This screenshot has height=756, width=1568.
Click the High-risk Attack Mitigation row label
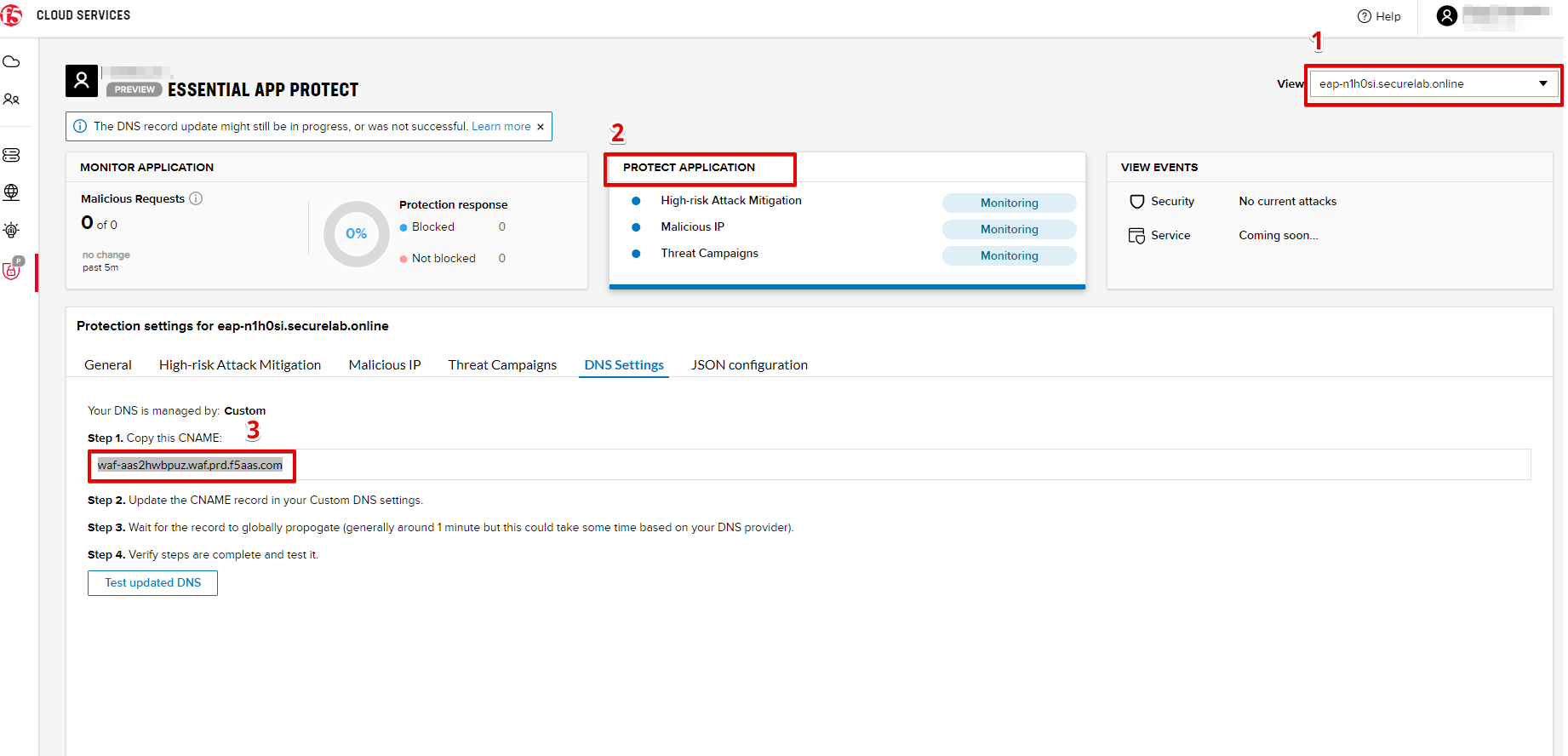pyautogui.click(x=731, y=201)
